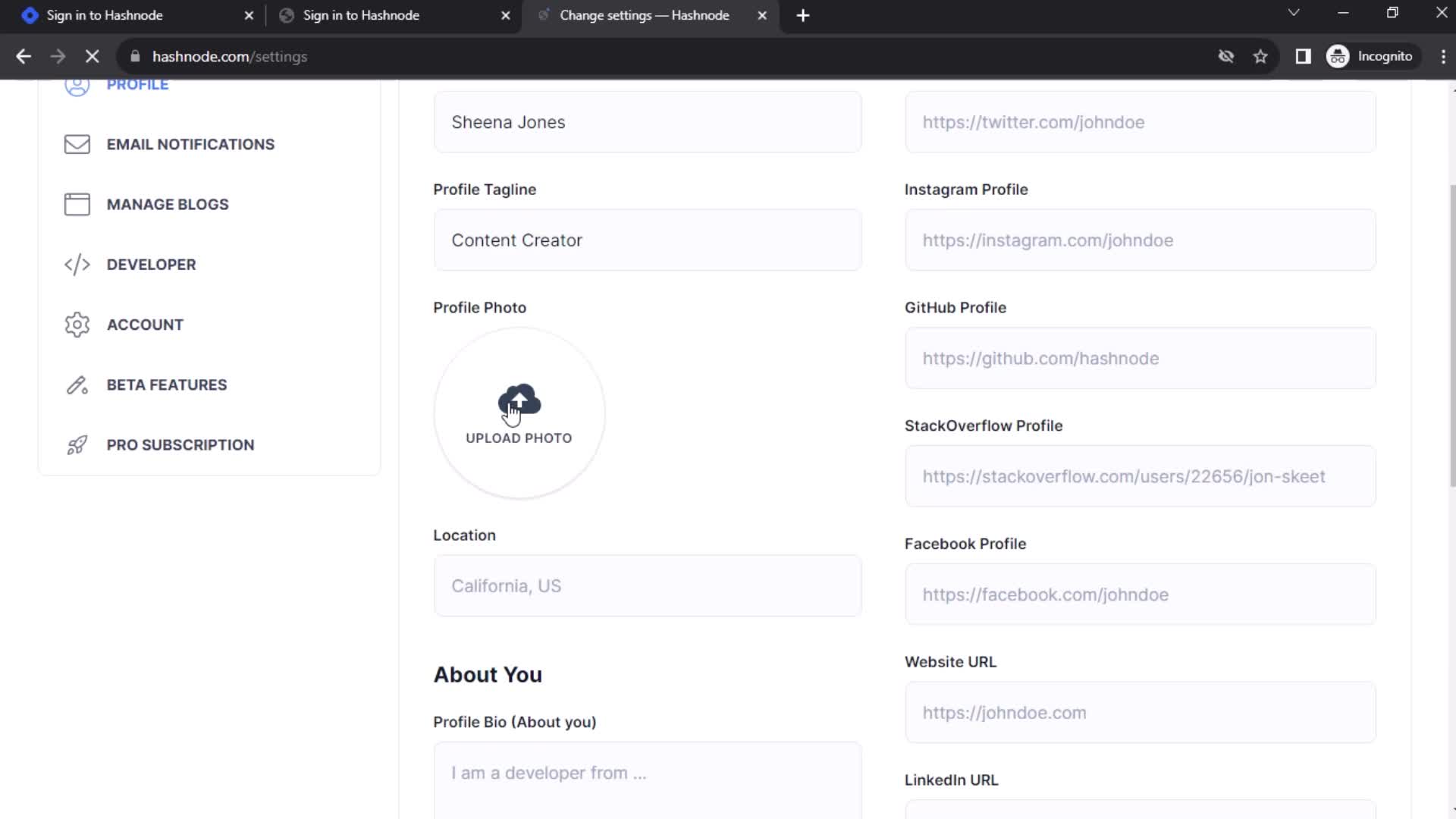Click the site lock icon in address bar
Image resolution: width=1456 pixels, height=819 pixels.
click(135, 56)
